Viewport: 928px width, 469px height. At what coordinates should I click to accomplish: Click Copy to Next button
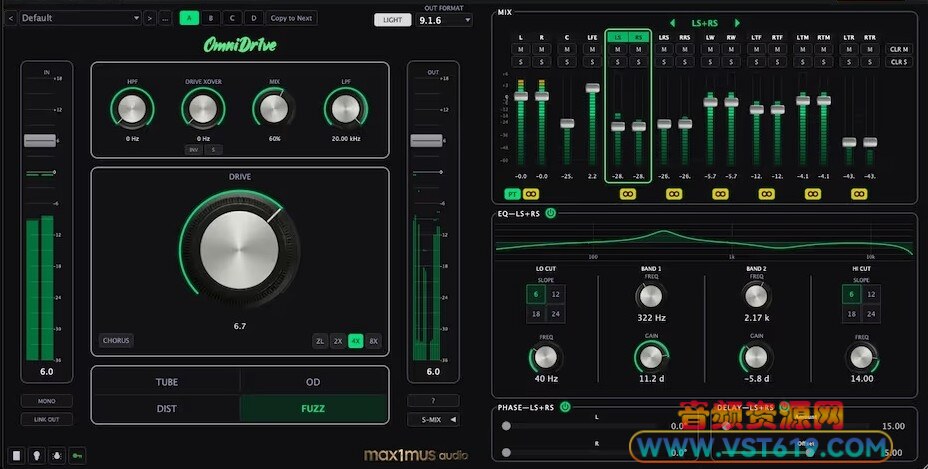291,18
